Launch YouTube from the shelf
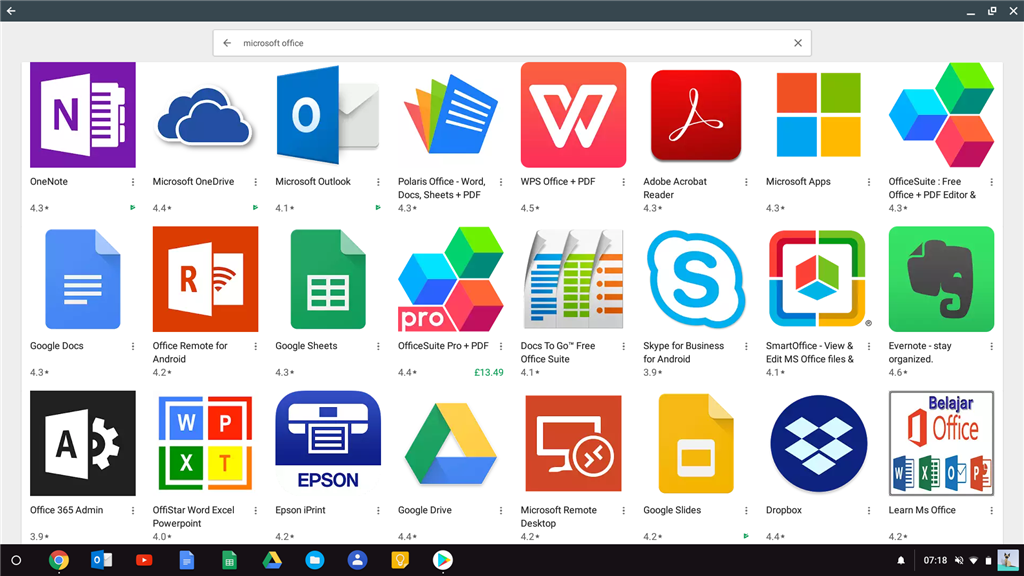Screen dimensions: 1024x576 tap(144, 560)
